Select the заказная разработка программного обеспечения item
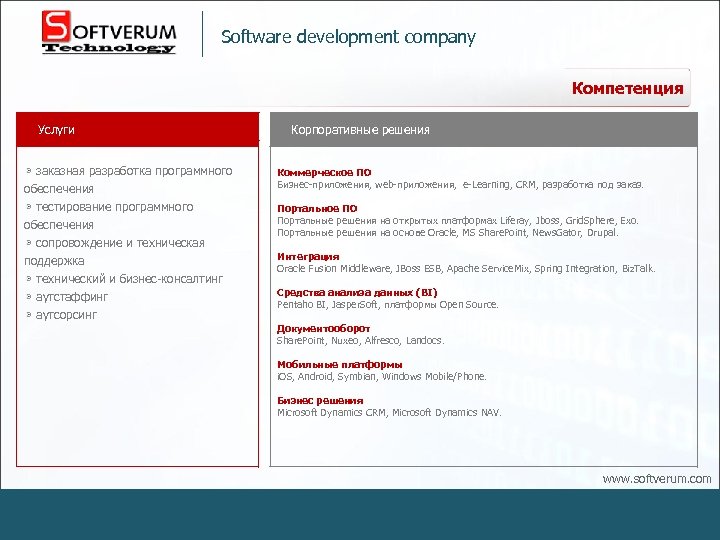Viewport: 720px width, 540px height. coord(129,180)
